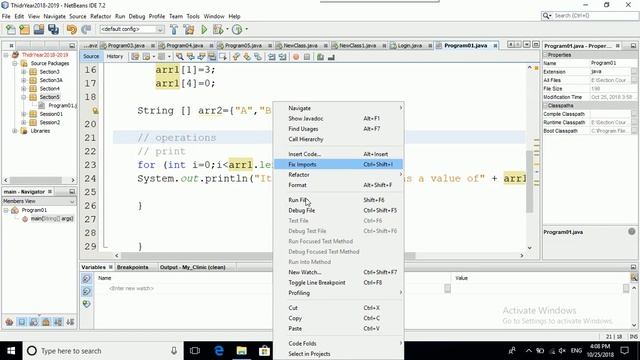Collapse the ThirdYear2018-2019 project node
Viewport: 640px width, 360px height.
tap(6, 55)
